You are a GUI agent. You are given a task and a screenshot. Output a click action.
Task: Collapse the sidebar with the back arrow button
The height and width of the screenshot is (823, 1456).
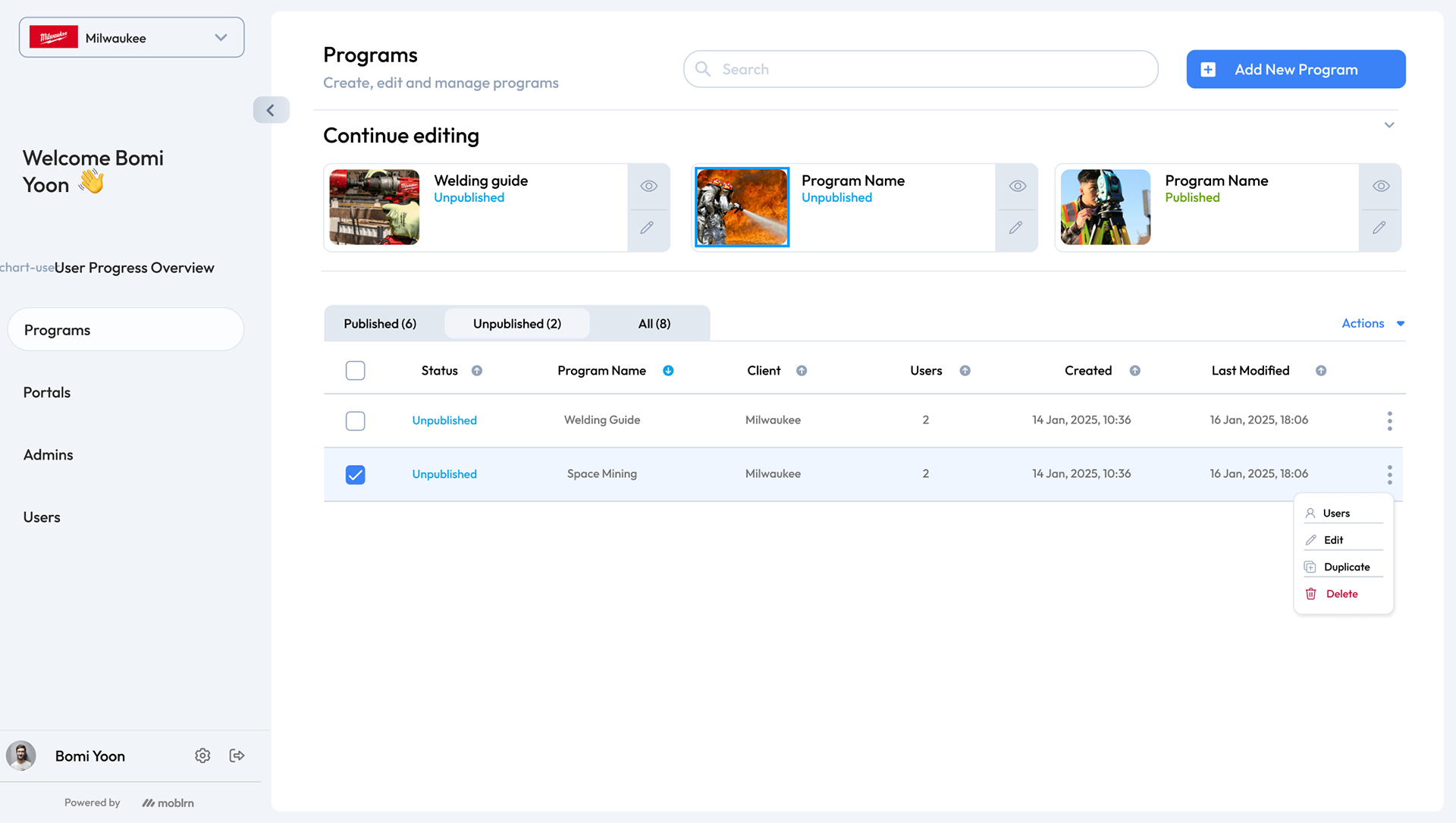[271, 110]
